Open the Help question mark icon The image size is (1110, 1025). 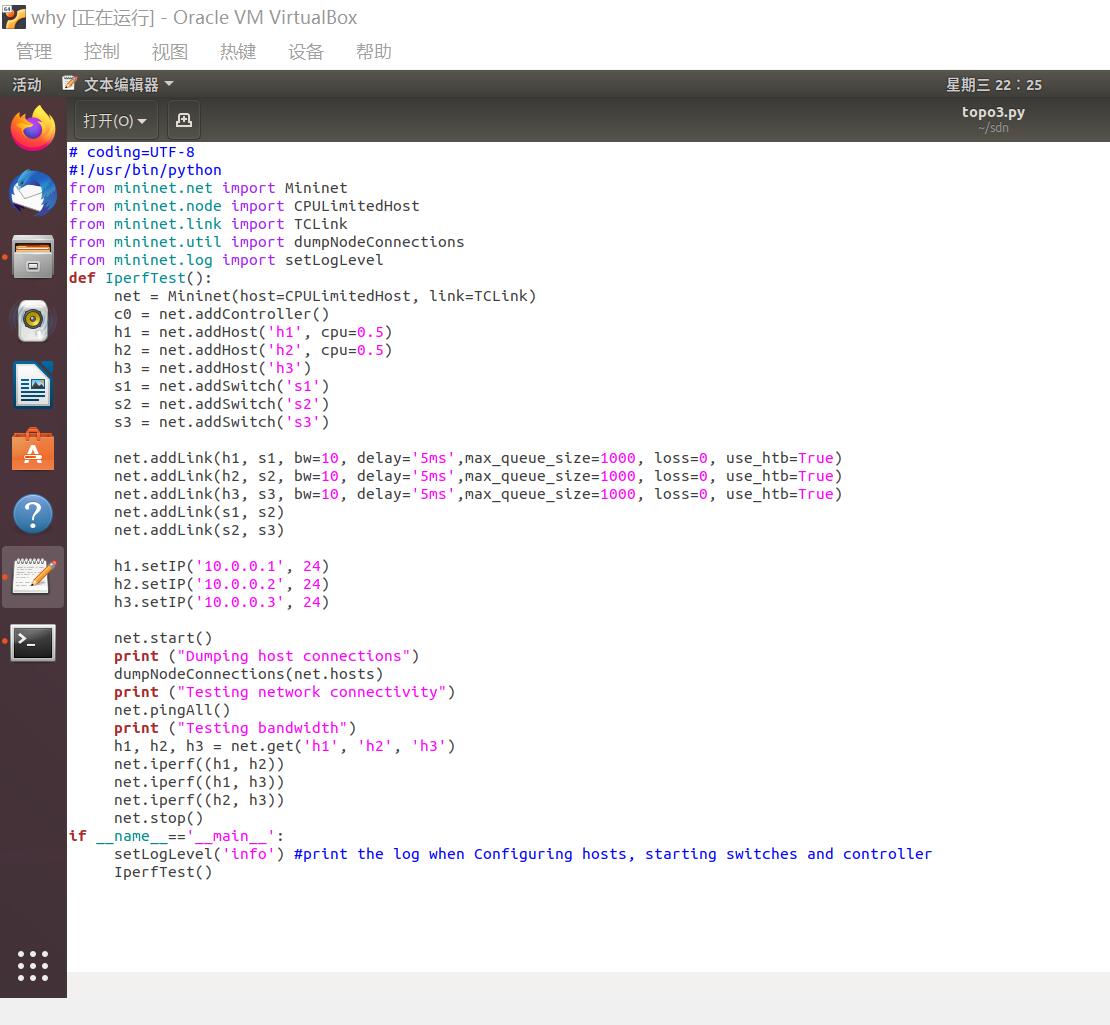click(x=33, y=514)
